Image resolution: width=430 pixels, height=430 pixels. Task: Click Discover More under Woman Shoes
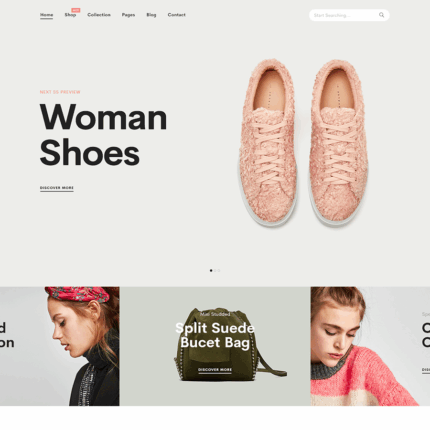(57, 188)
